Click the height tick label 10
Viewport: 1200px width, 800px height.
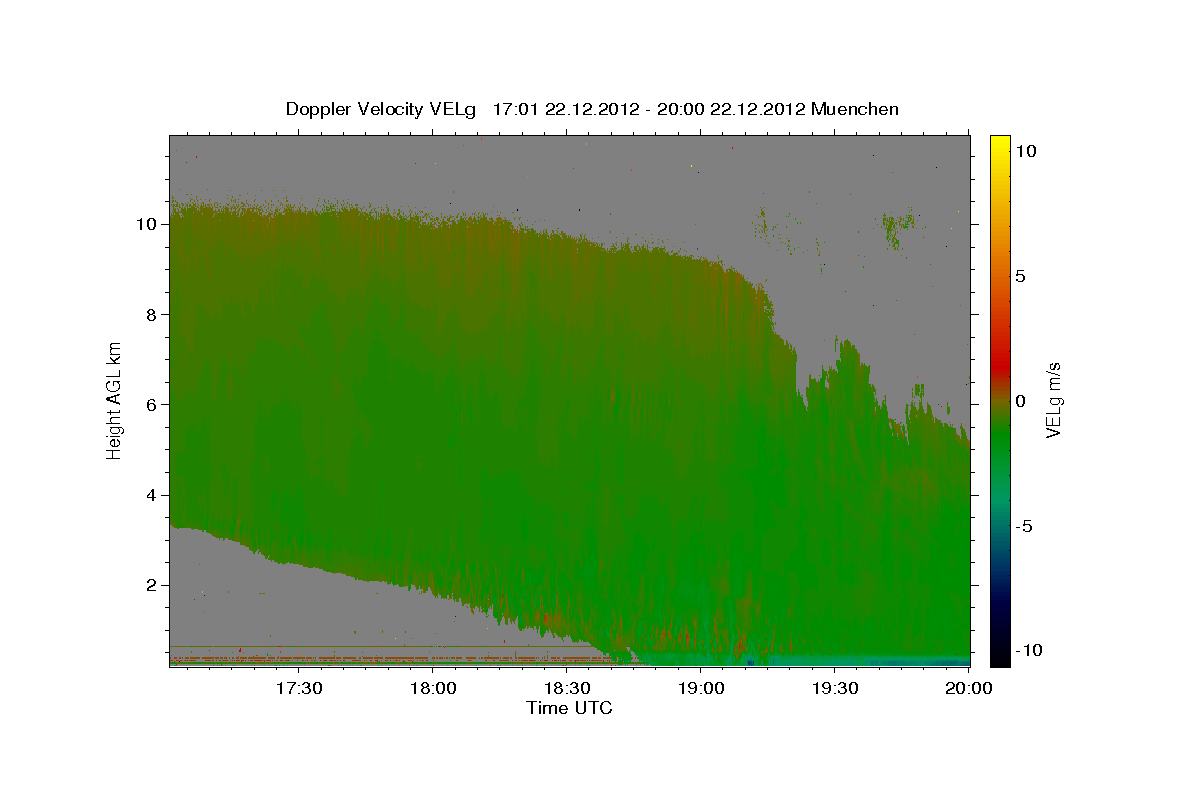(x=148, y=224)
